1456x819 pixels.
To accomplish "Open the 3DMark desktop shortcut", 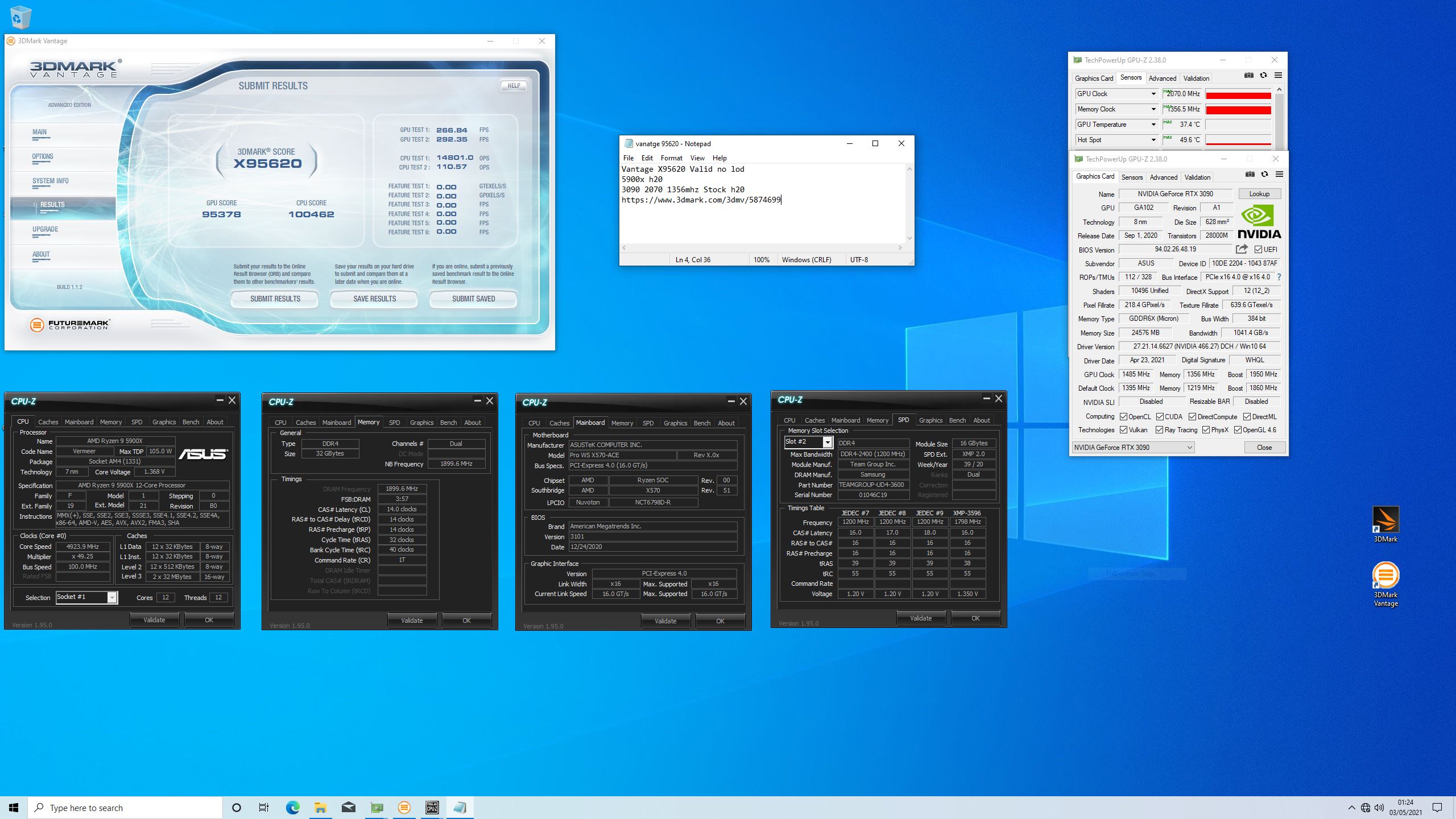I will (1385, 524).
